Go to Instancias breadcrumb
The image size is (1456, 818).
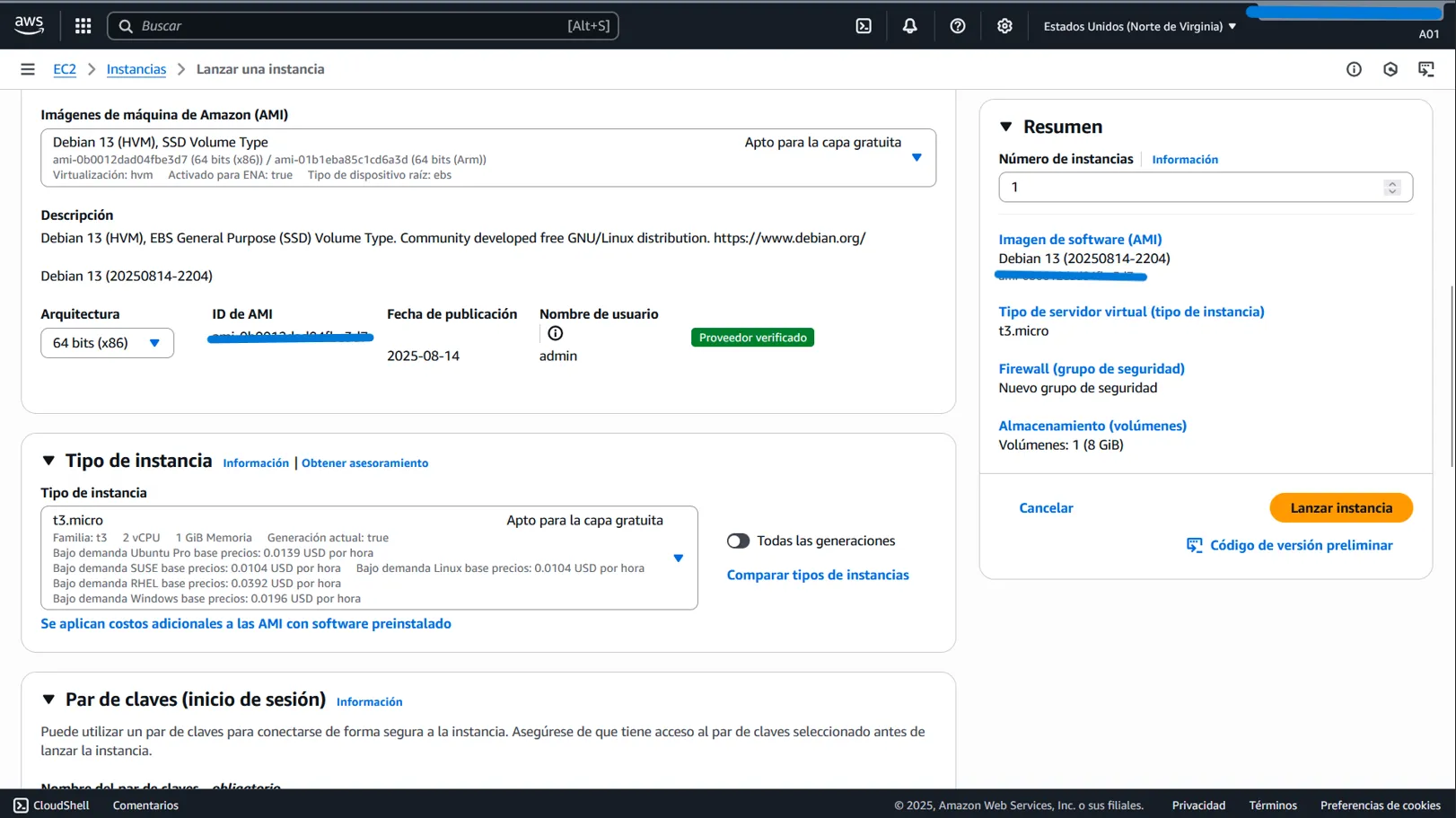point(136,69)
